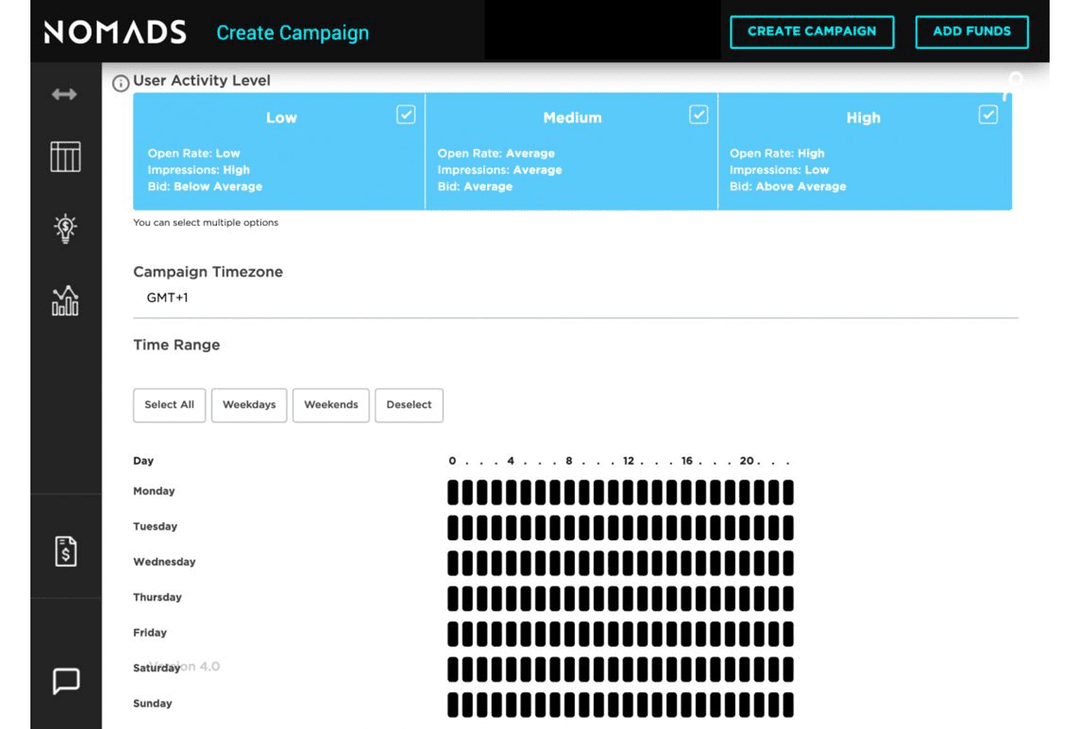Click the Weekends selection button
This screenshot has height=729, width=1080.
[330, 405]
